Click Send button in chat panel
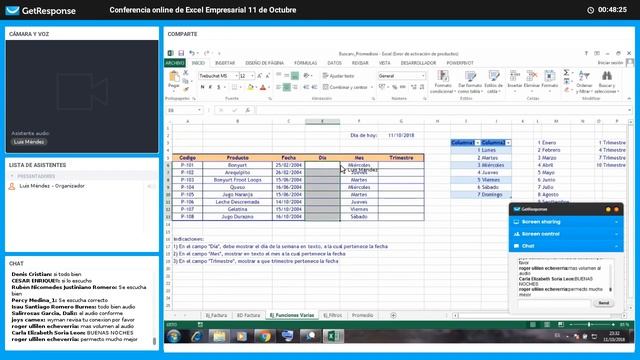 tap(603, 303)
